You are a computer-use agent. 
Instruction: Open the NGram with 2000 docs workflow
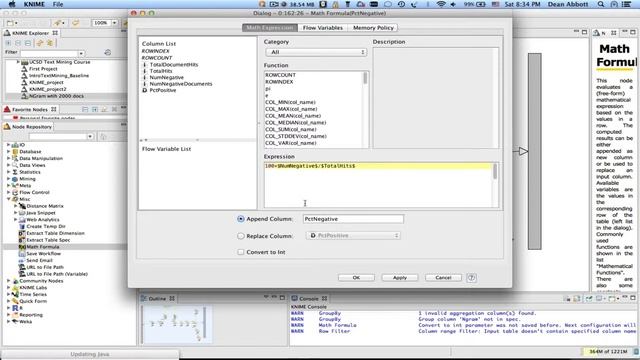[56, 96]
